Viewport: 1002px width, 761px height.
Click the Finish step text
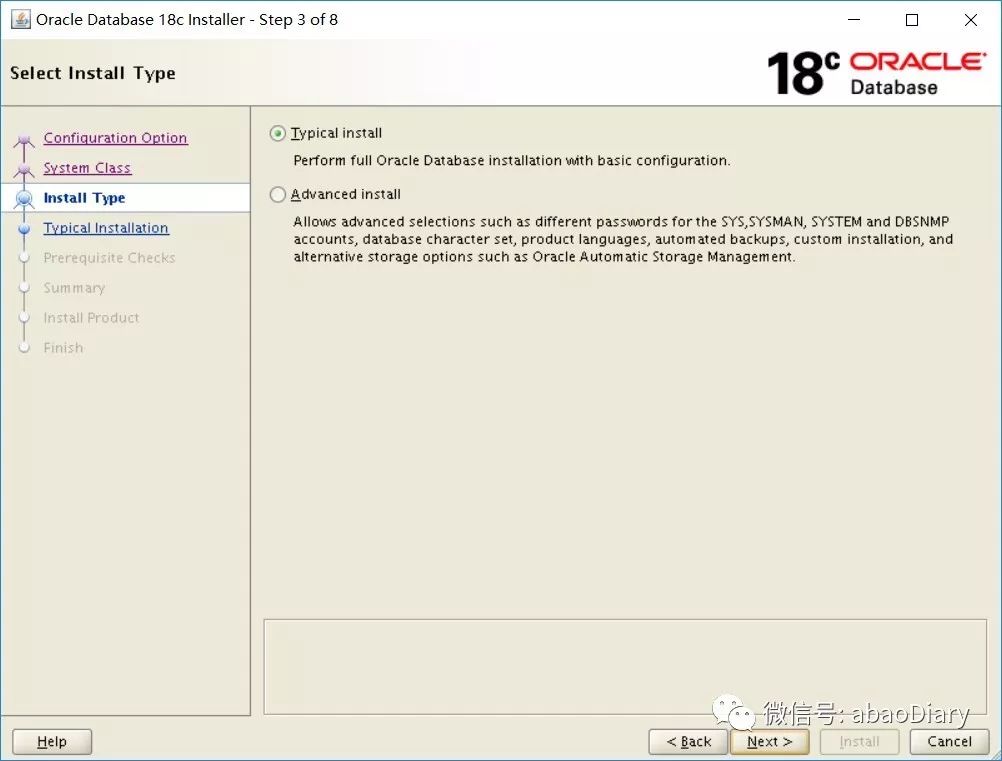tap(63, 348)
